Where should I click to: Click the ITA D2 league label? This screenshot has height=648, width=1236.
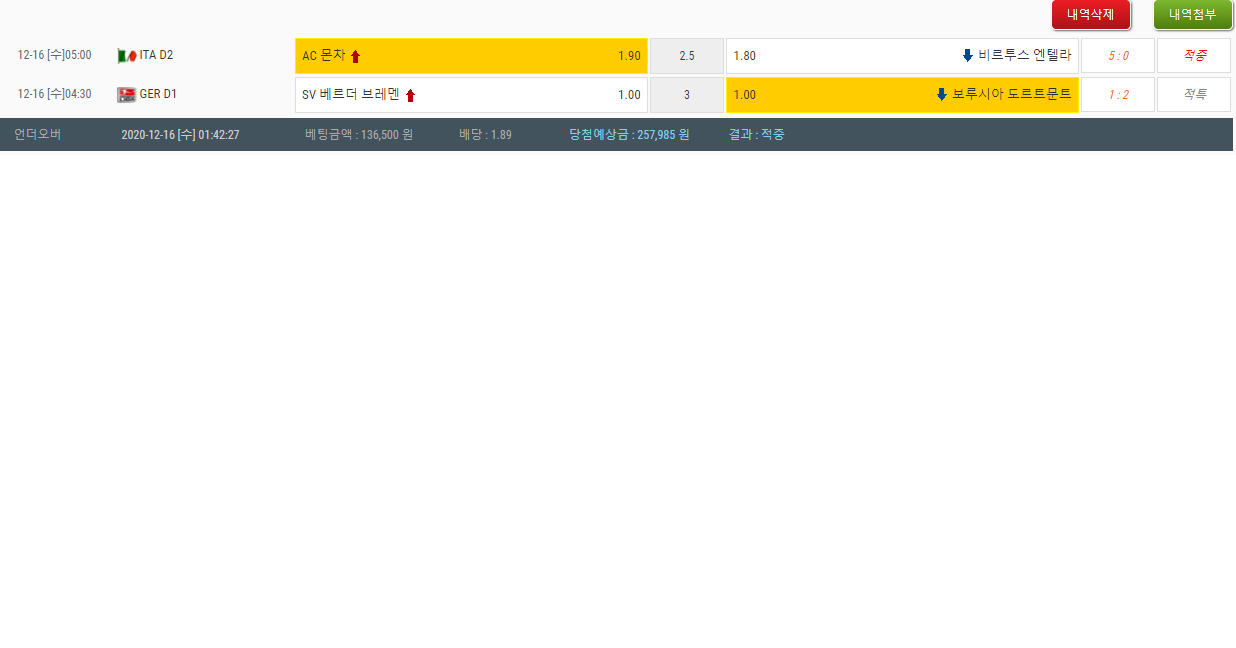[x=156, y=55]
